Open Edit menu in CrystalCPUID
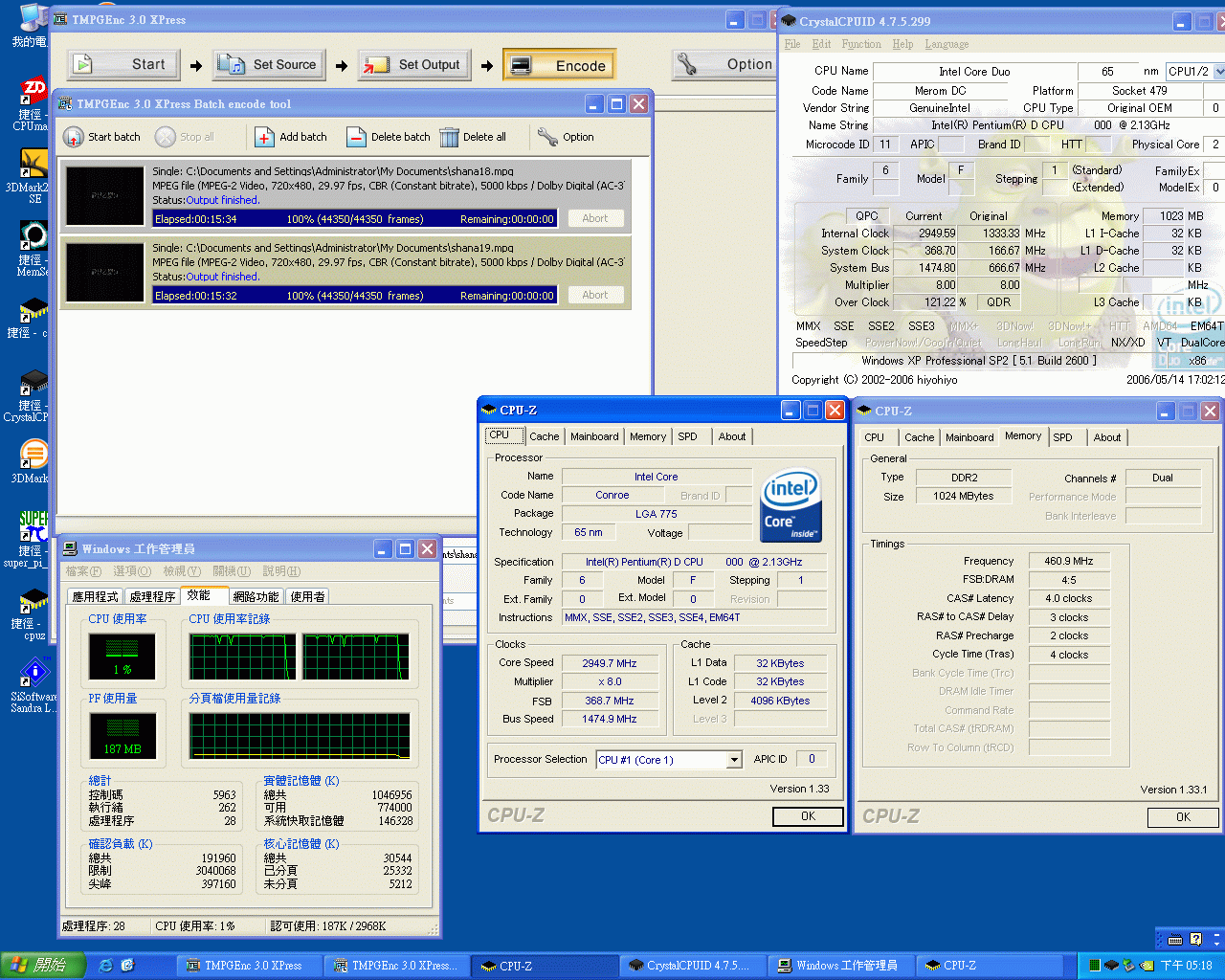Screen dimensions: 1225x980 [x=821, y=44]
